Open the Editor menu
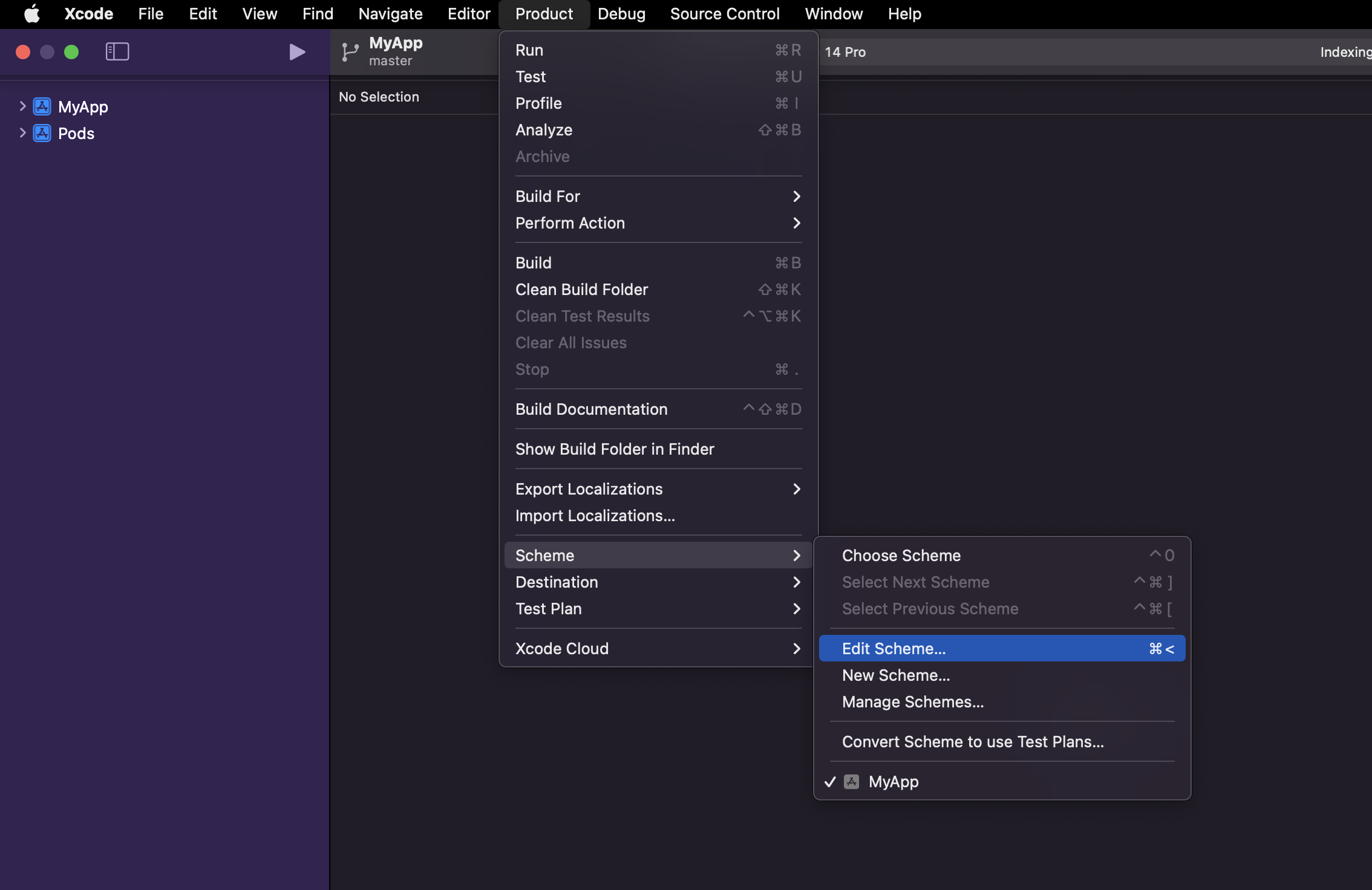Viewport: 1372px width, 890px height. click(x=469, y=14)
